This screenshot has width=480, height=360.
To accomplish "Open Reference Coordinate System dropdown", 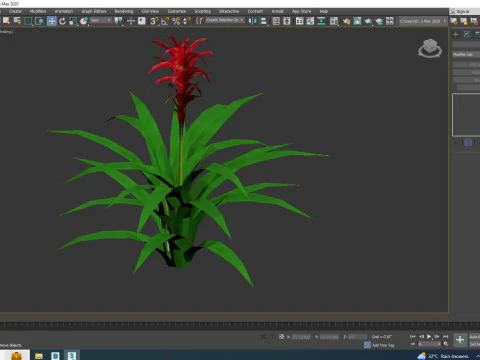I will [101, 21].
